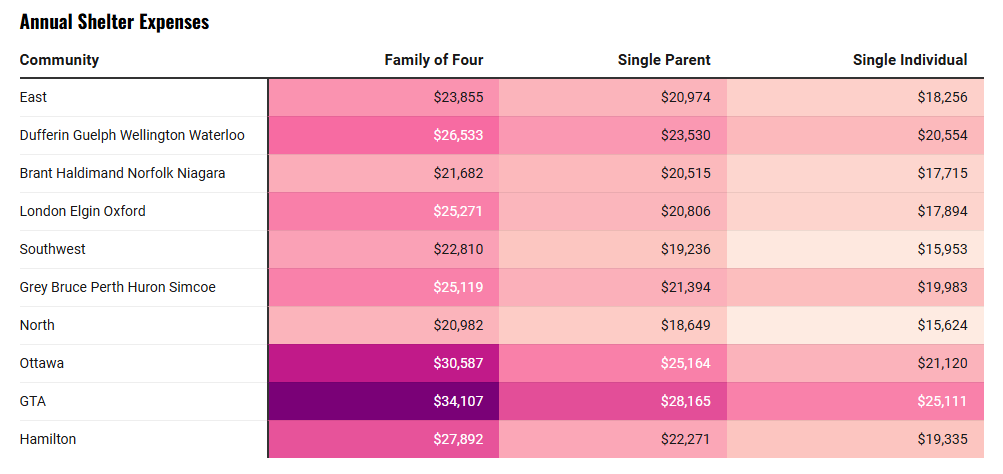This screenshot has width=1003, height=474.
Task: Select the Grey Bruce Perth Huron Simcoe label
Action: point(118,287)
